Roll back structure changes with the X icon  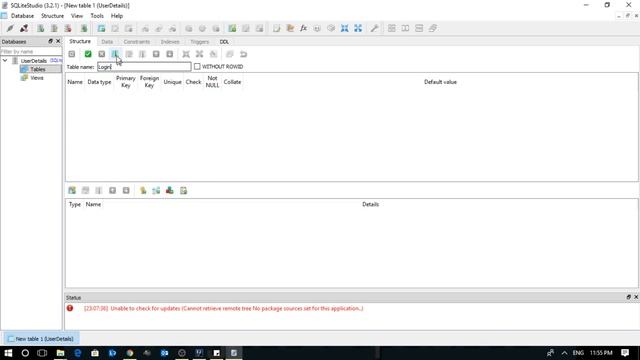(x=102, y=54)
